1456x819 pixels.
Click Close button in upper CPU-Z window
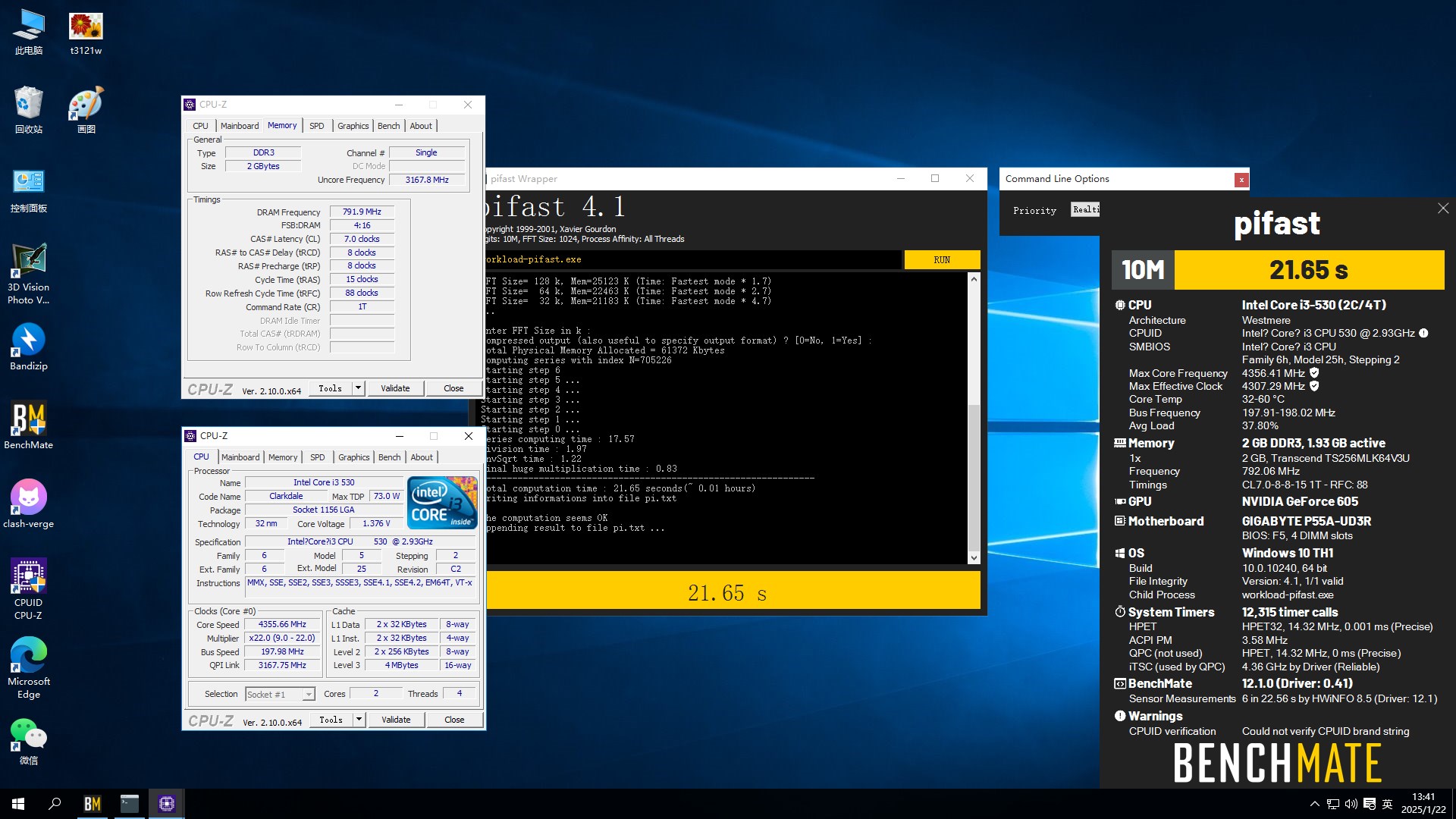point(453,388)
